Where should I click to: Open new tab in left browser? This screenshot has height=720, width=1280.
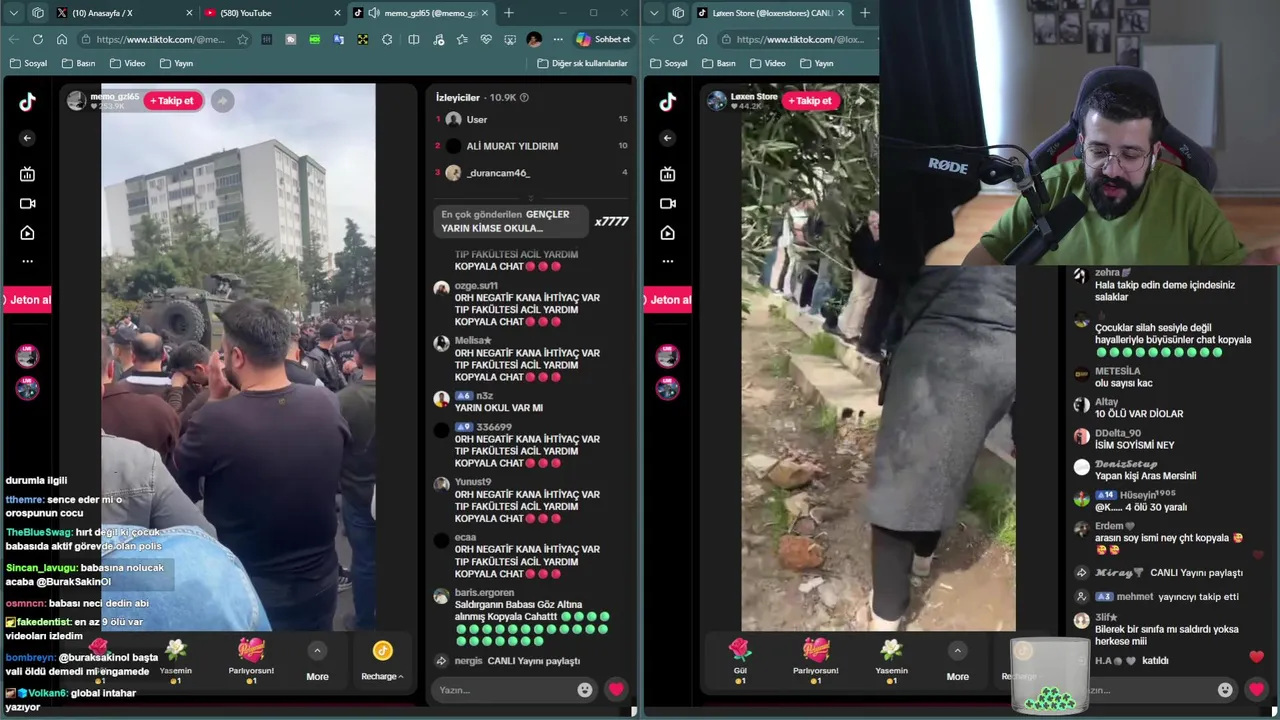(508, 13)
